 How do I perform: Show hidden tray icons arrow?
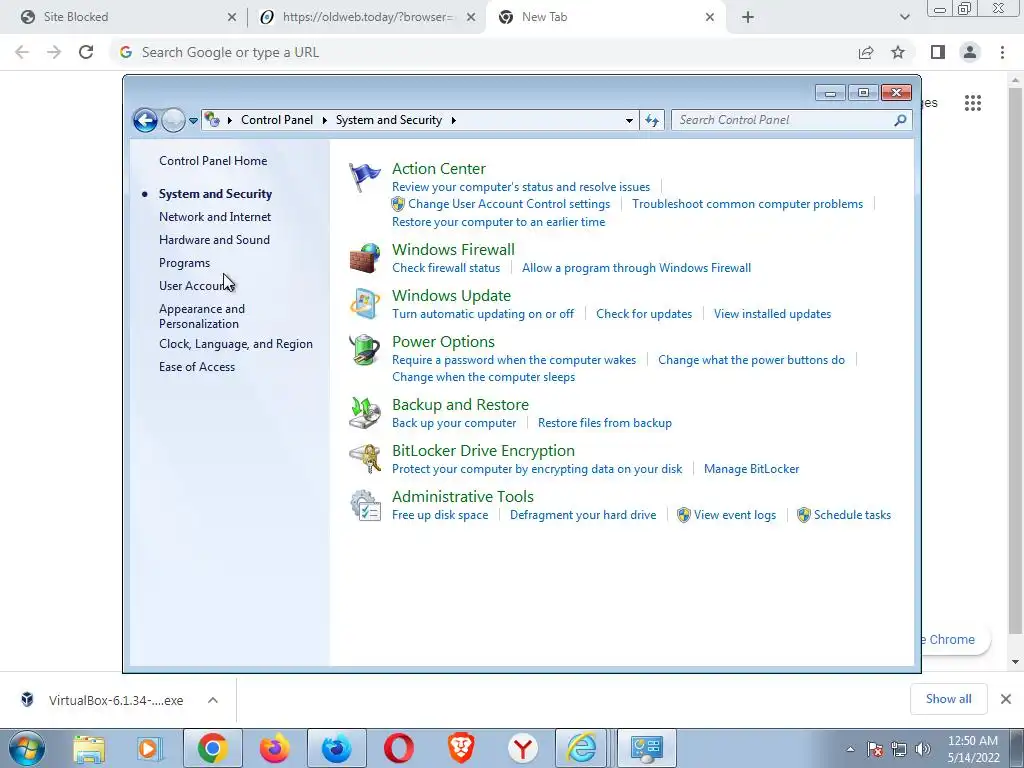(x=850, y=749)
